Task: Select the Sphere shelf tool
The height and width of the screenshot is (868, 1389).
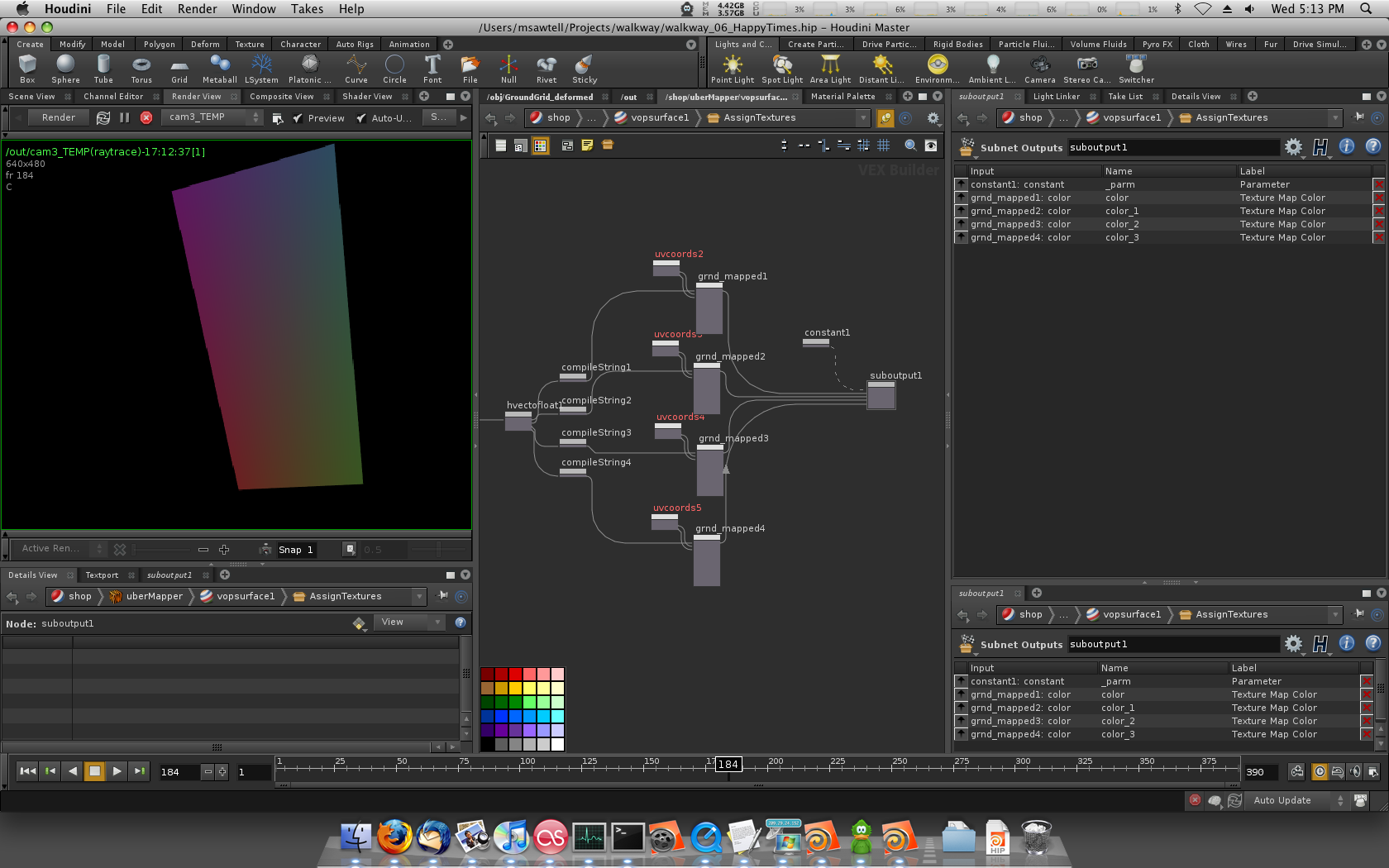Action: (65, 69)
